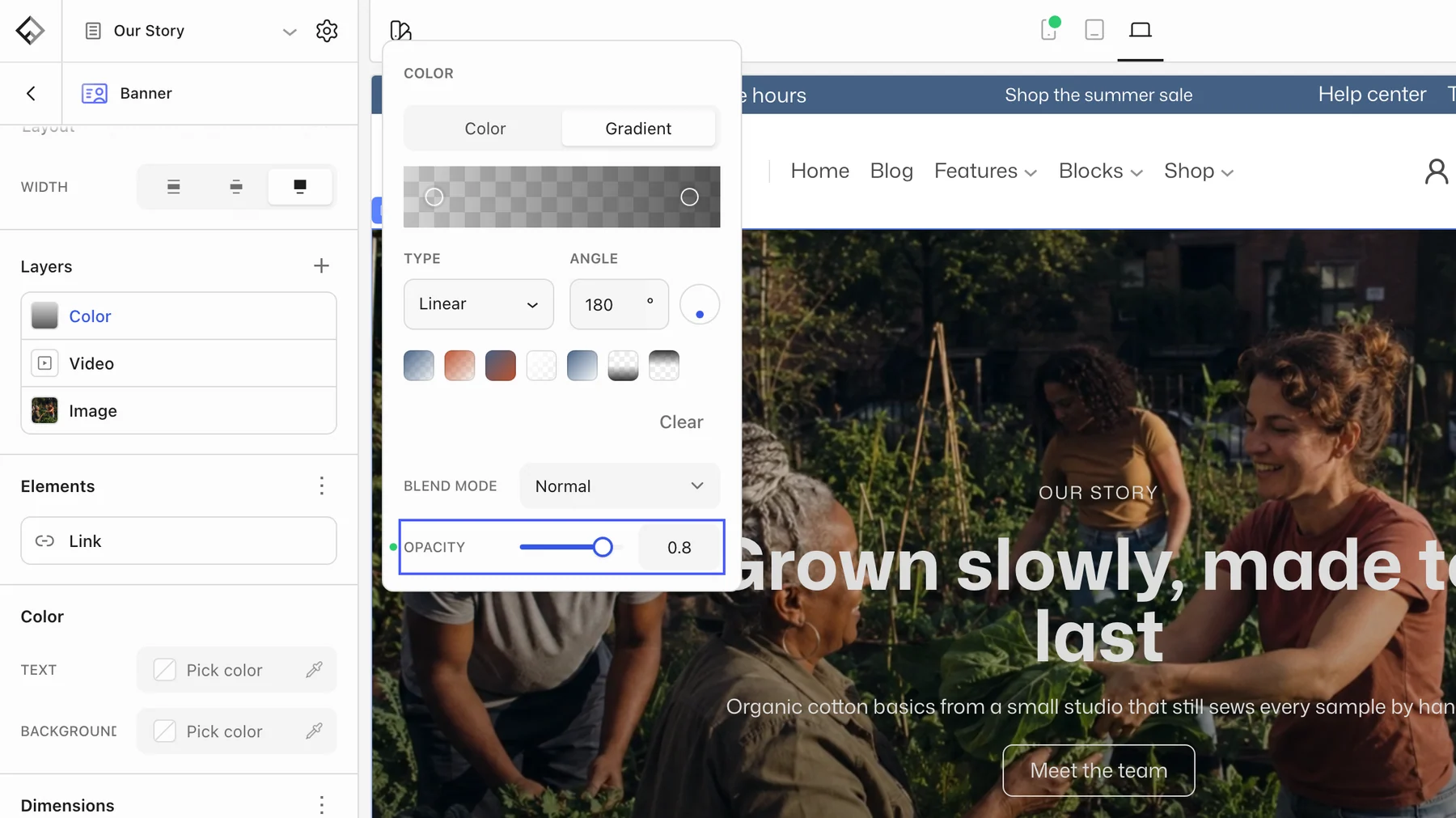
Task: Add a new layer with plus icon
Action: [321, 266]
